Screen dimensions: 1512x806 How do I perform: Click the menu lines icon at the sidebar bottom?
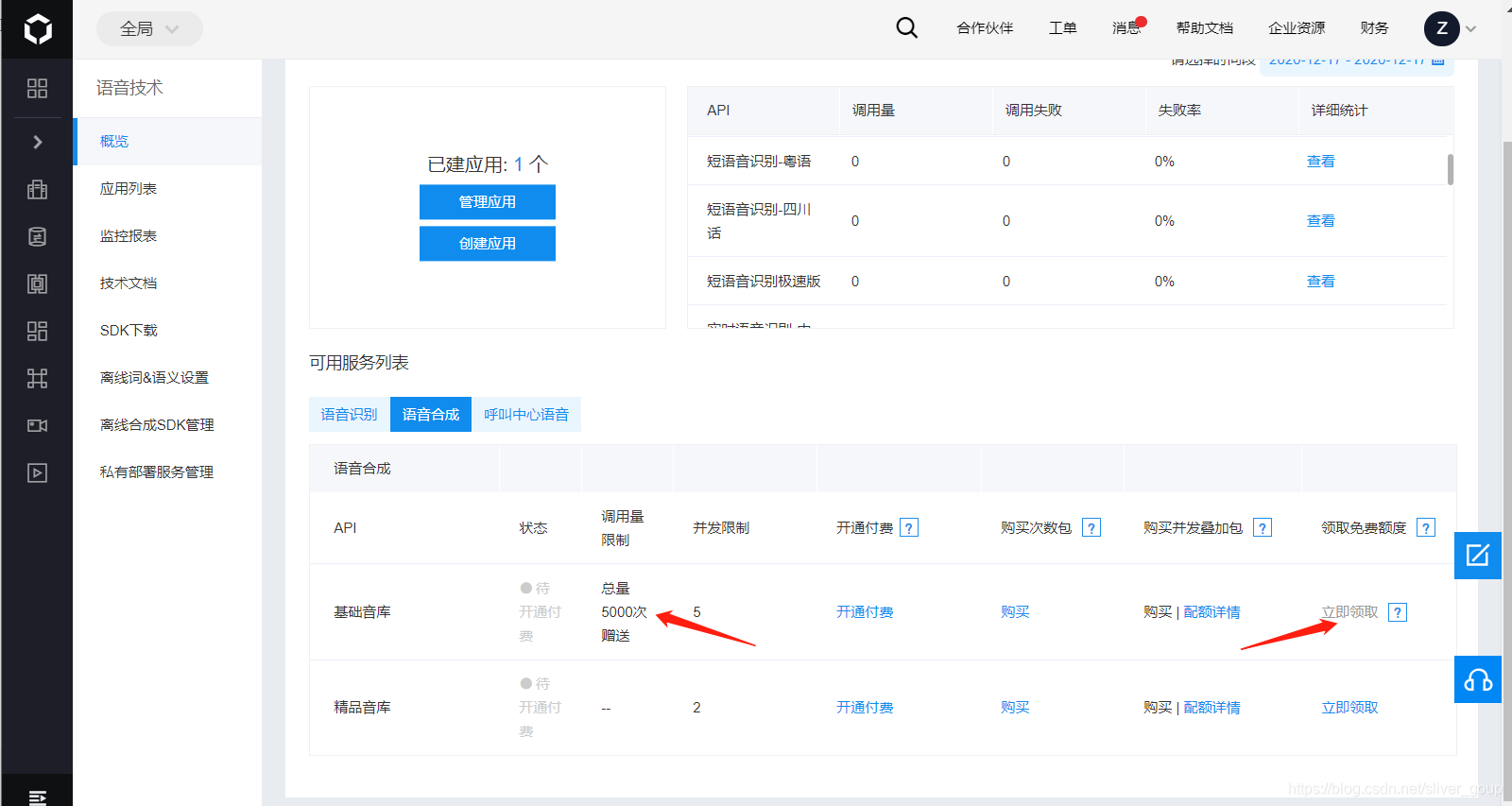click(37, 797)
